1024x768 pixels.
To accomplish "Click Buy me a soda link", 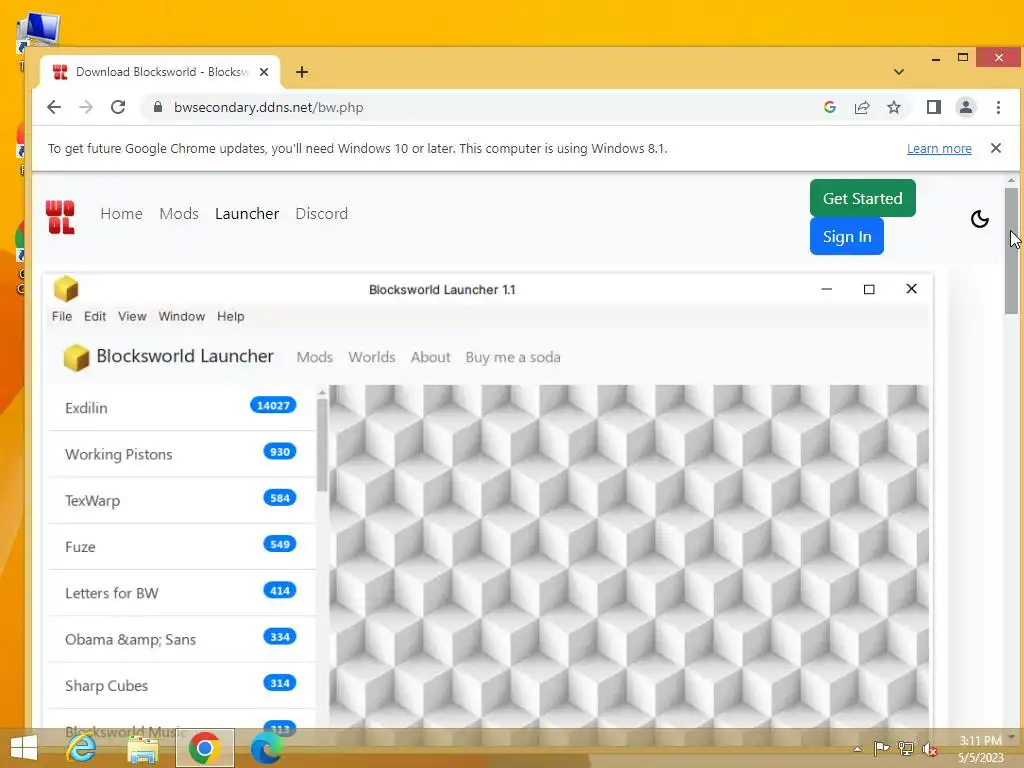I will [x=513, y=357].
